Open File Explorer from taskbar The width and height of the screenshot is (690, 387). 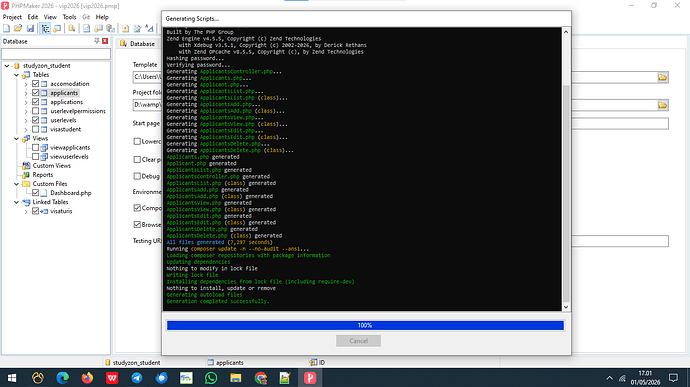235,378
